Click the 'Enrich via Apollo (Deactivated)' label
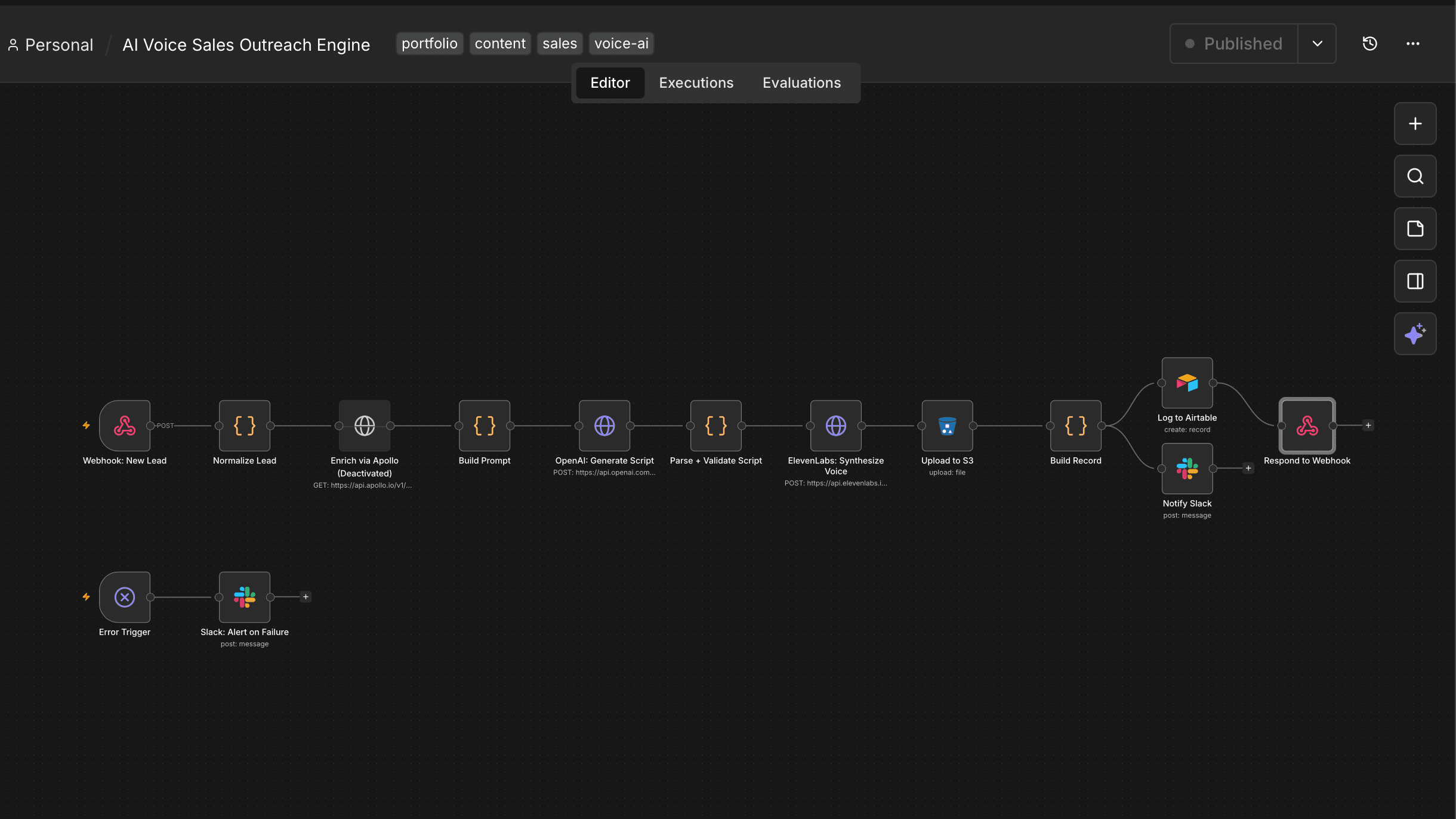Screen dimensions: 1456x819 [365, 467]
